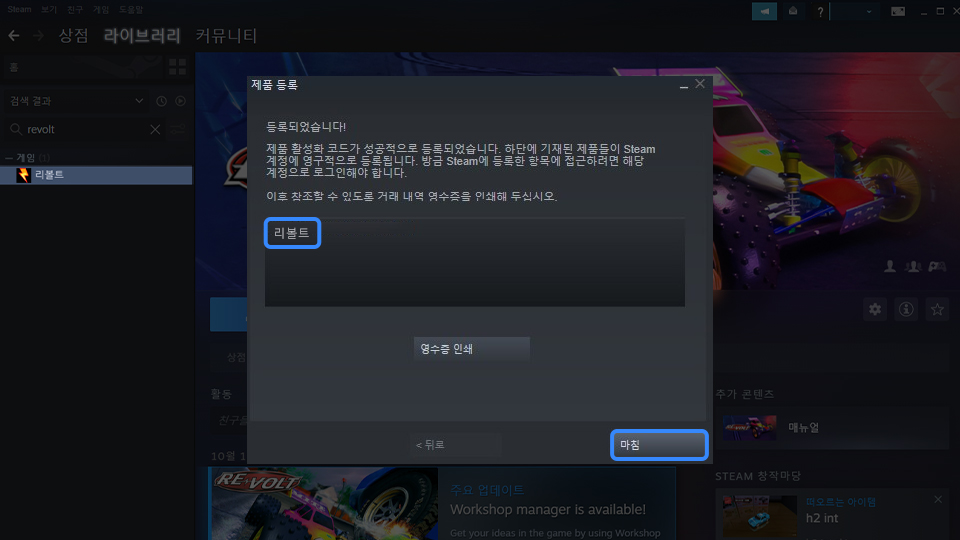The image size is (960, 540).
Task: Open the Workshop manager is available news
Action: point(547,509)
